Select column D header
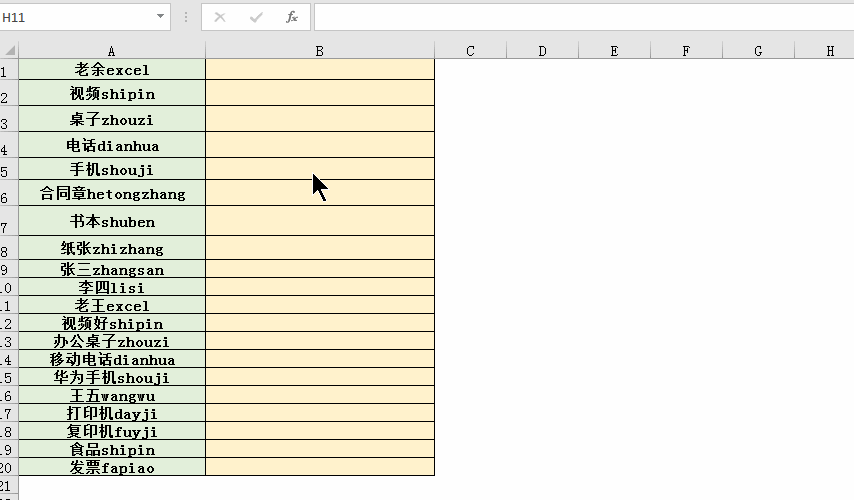 coord(542,51)
